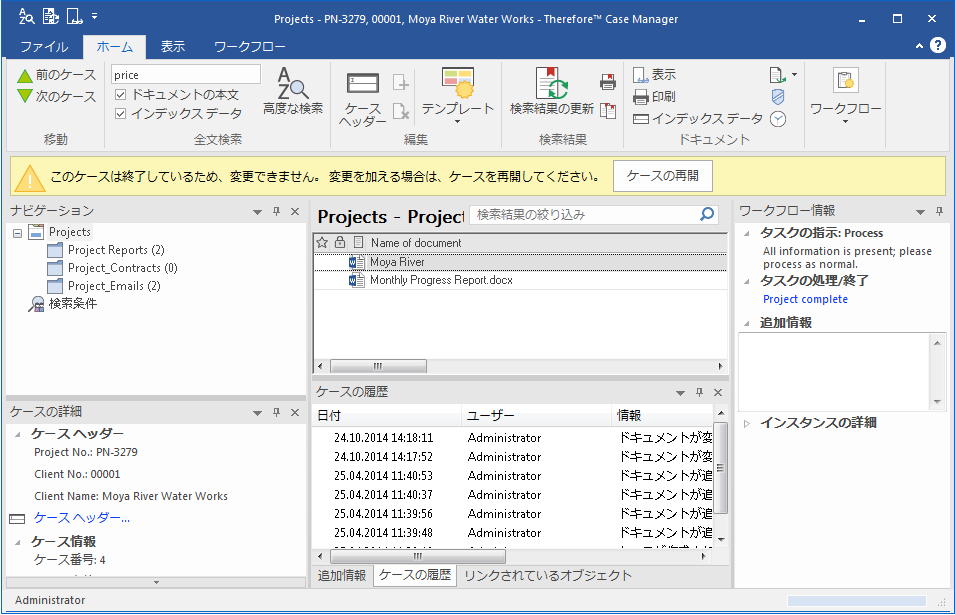The height and width of the screenshot is (615, 955).
Task: Open 高度な検索 advanced search
Action: point(293,91)
